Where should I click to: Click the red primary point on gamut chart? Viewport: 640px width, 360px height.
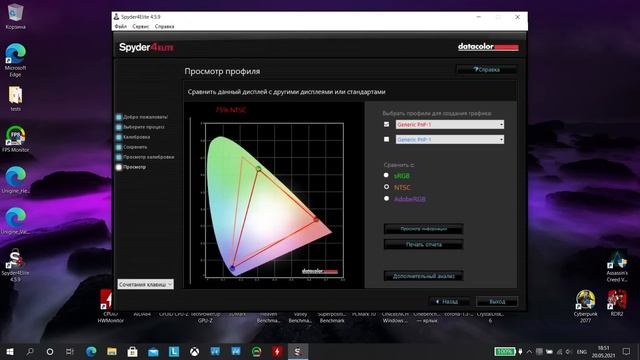click(x=316, y=220)
